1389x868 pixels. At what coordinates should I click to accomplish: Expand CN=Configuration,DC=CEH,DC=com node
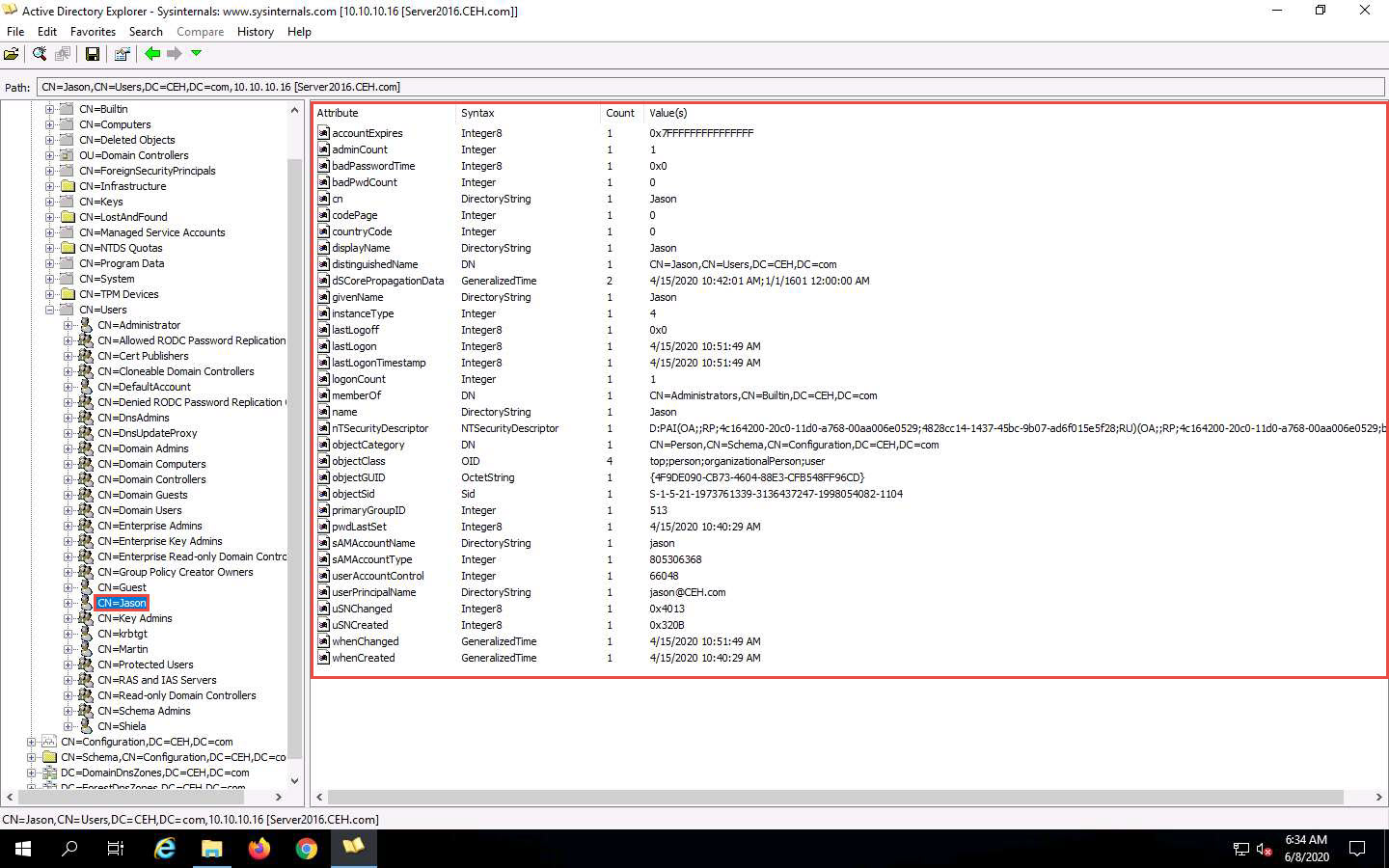tap(31, 742)
